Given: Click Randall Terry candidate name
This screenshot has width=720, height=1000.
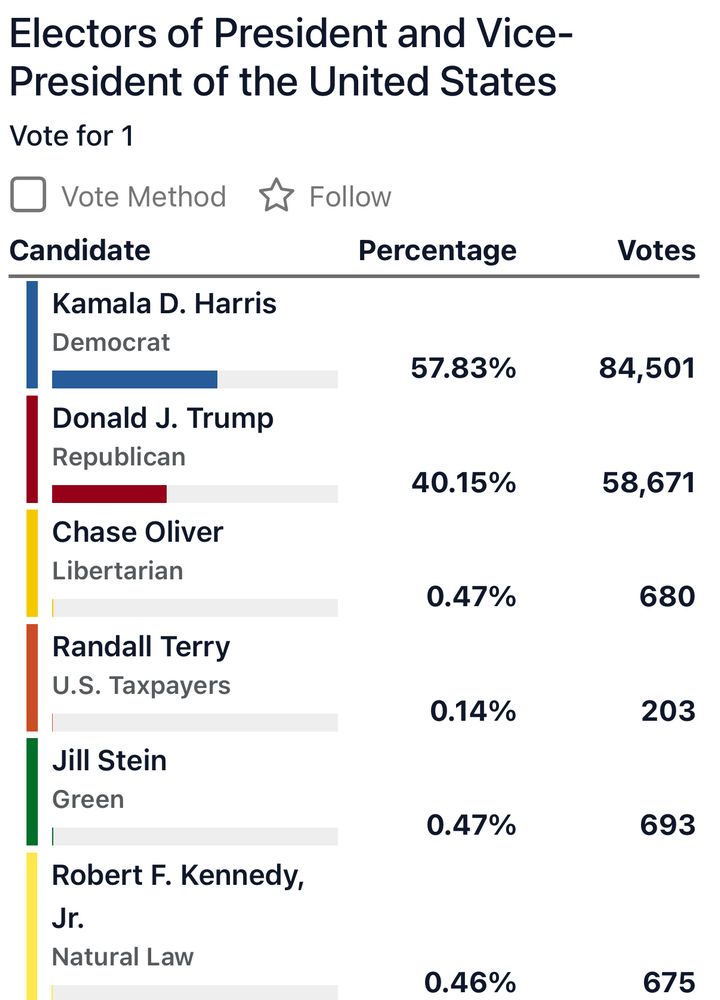Looking at the screenshot, I should tap(141, 647).
